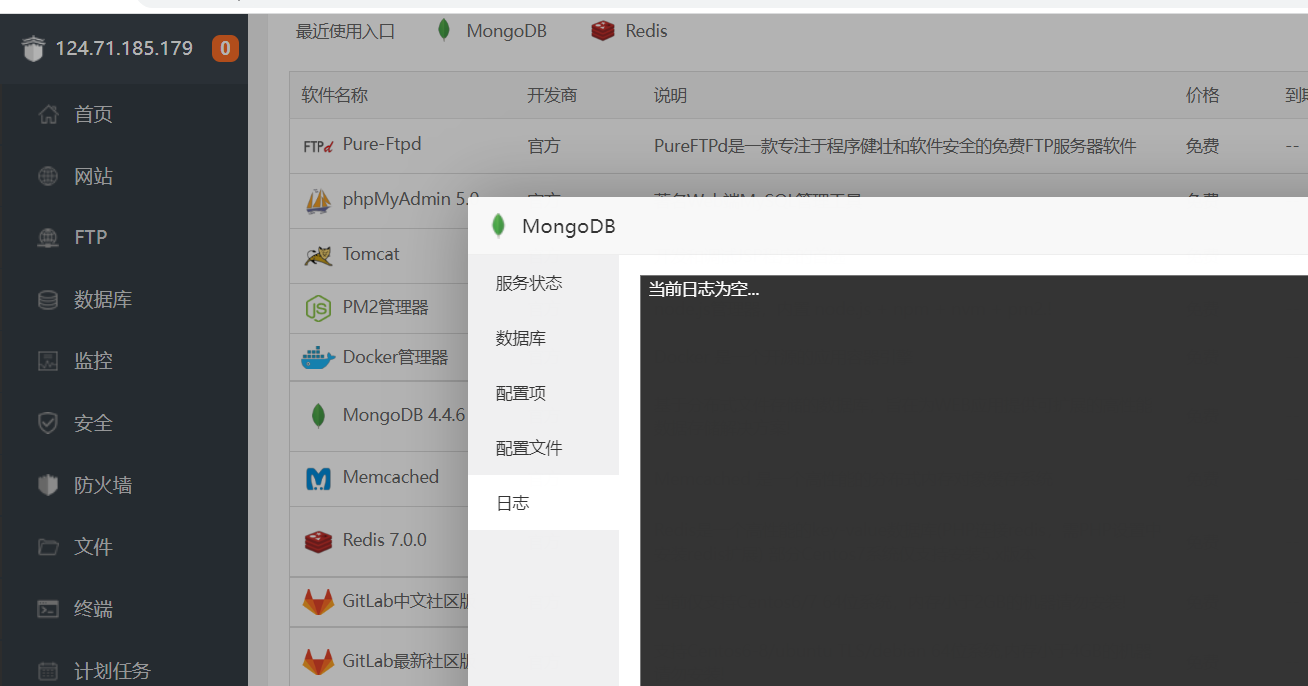Click the shield check icon for 安全
1308x686 pixels.
[48, 423]
